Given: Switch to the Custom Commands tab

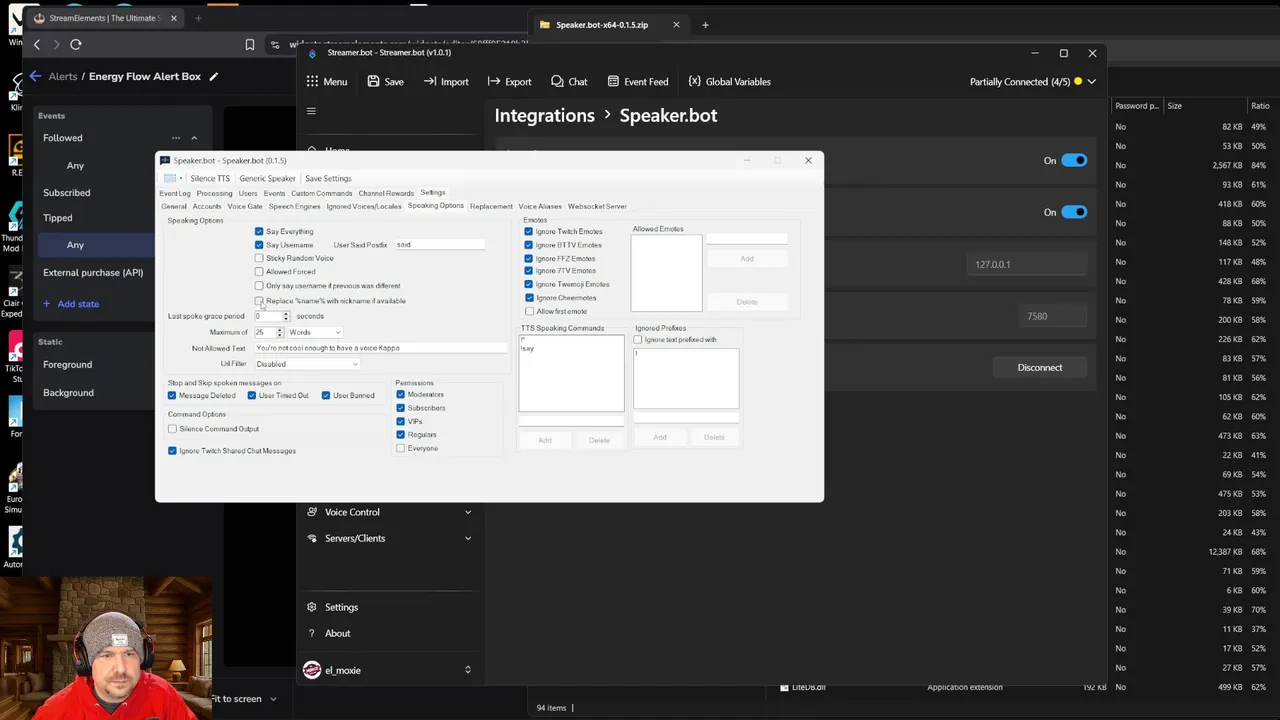Looking at the screenshot, I should pyautogui.click(x=321, y=193).
